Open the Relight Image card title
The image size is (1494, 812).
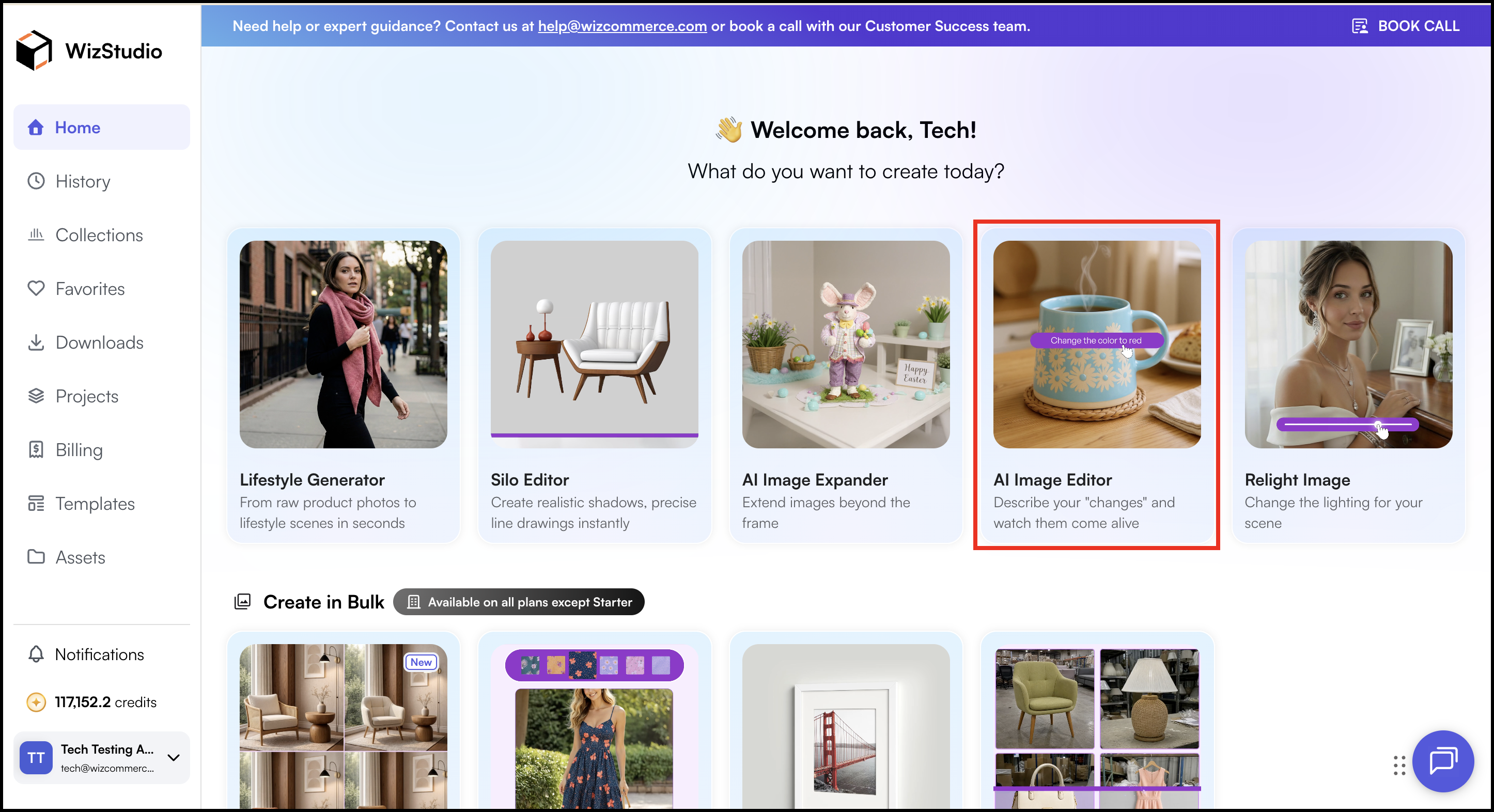pyautogui.click(x=1297, y=480)
